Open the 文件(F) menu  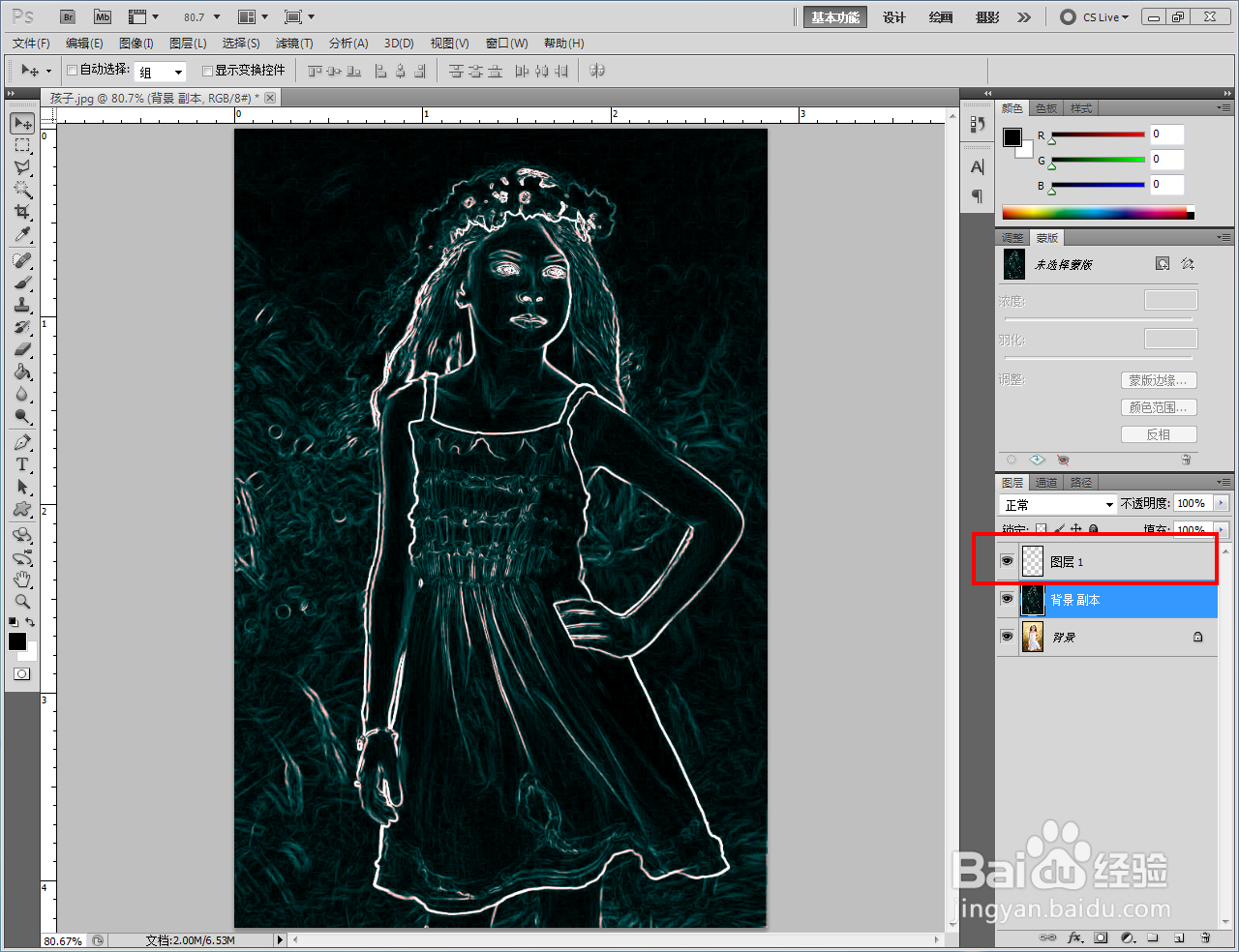point(31,43)
